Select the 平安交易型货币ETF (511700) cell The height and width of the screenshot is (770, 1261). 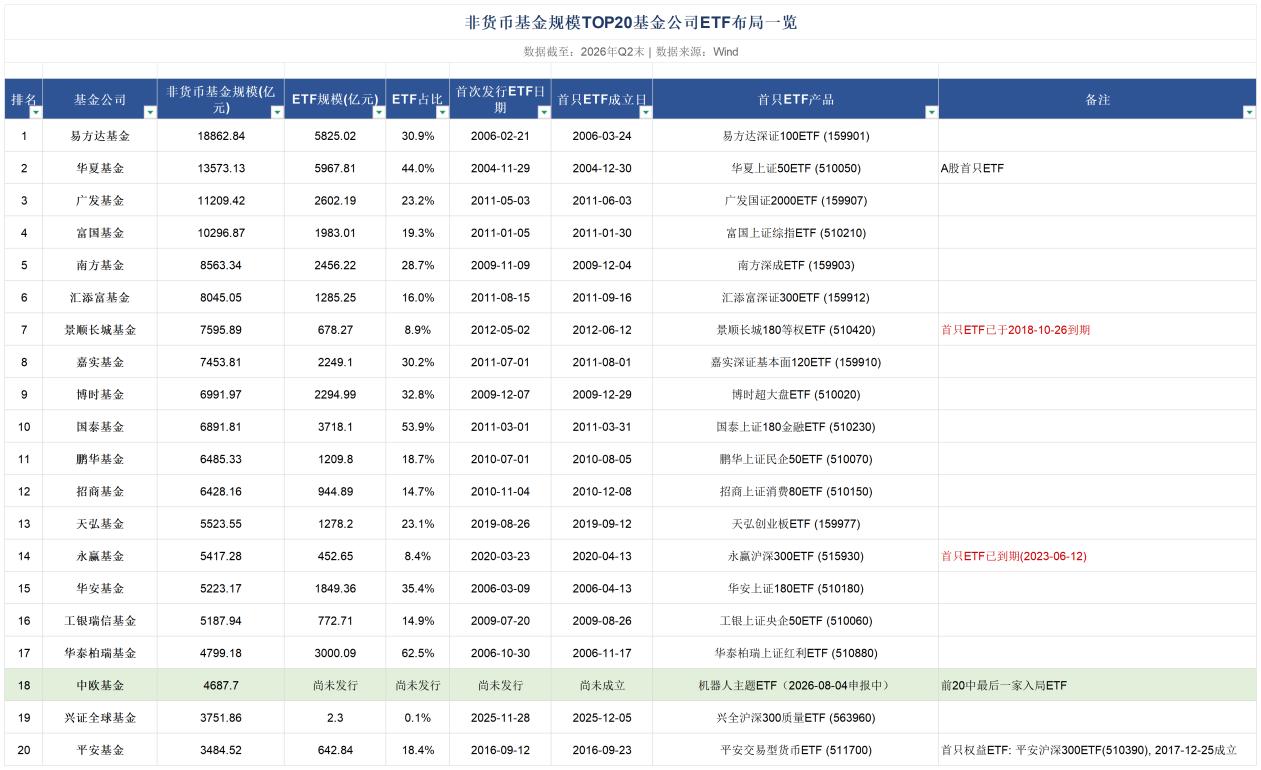[x=795, y=750]
